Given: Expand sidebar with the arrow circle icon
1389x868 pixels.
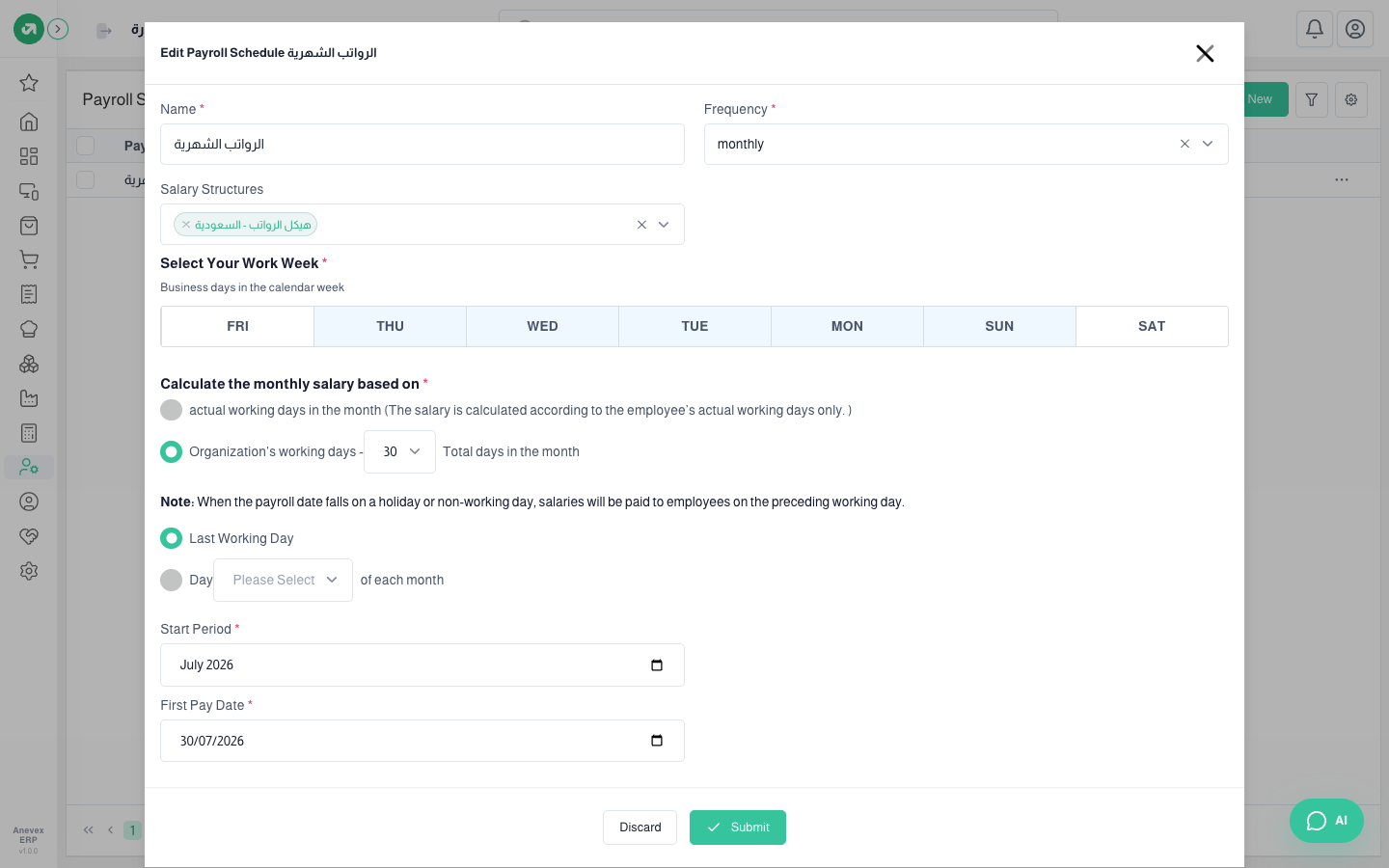Looking at the screenshot, I should 59,29.
